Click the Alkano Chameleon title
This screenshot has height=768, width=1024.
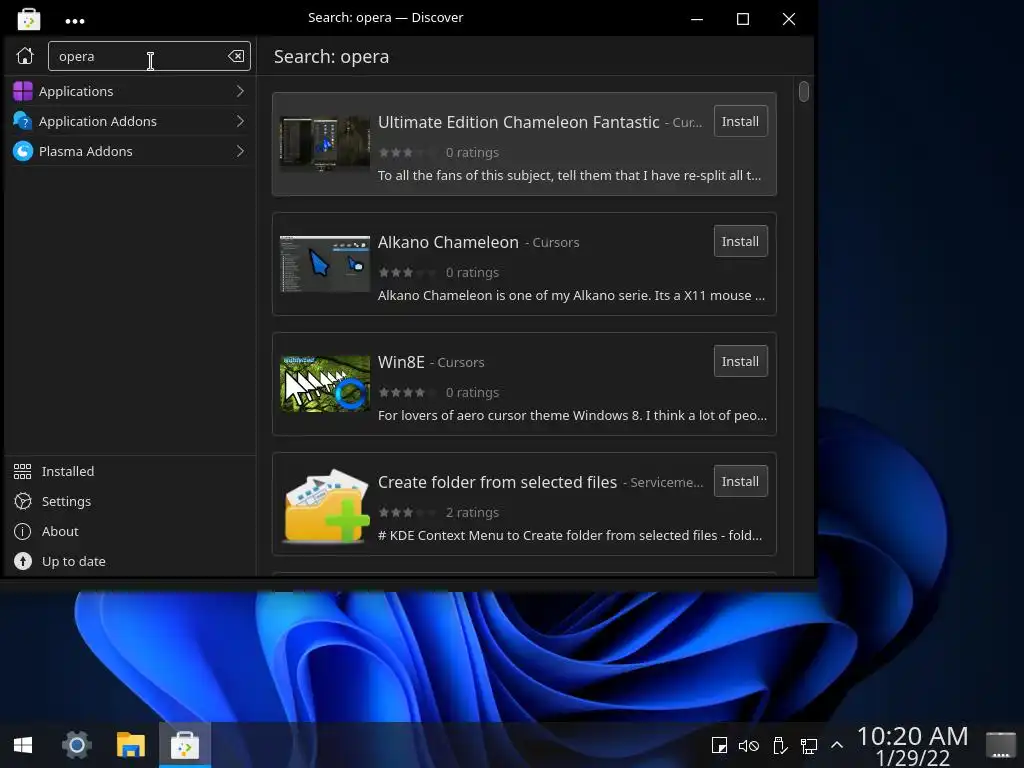448,242
